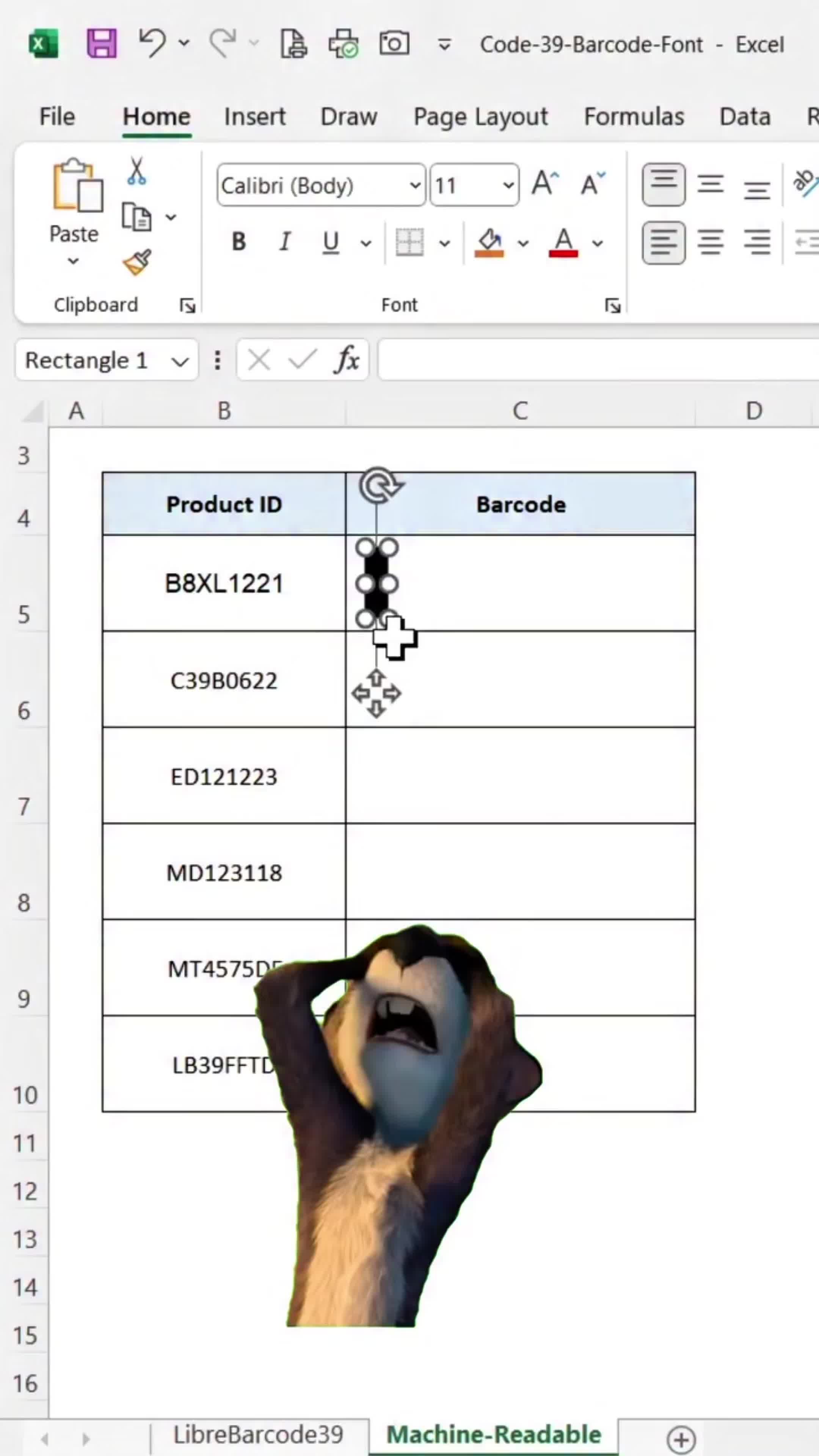The width and height of the screenshot is (819, 1456).
Task: Select column B header
Action: [x=224, y=410]
